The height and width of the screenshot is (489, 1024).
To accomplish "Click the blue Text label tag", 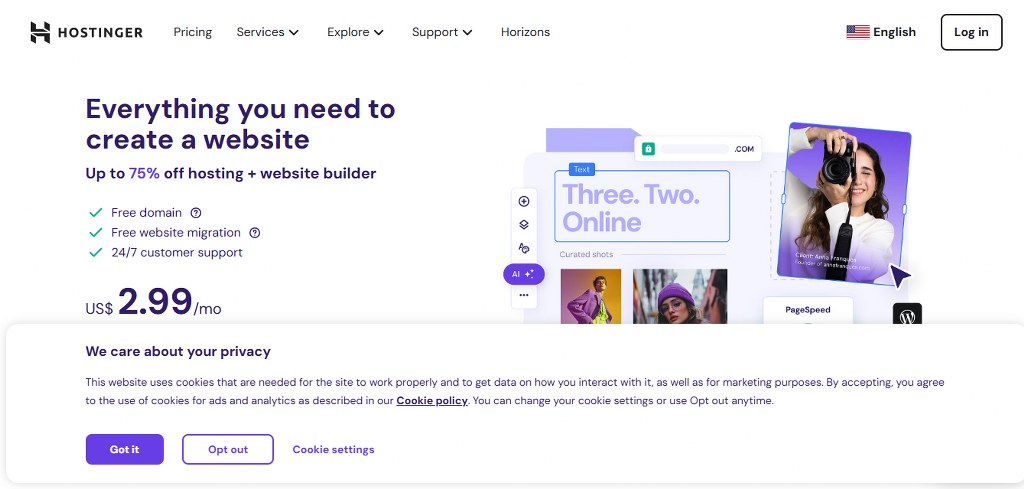I will [581, 170].
